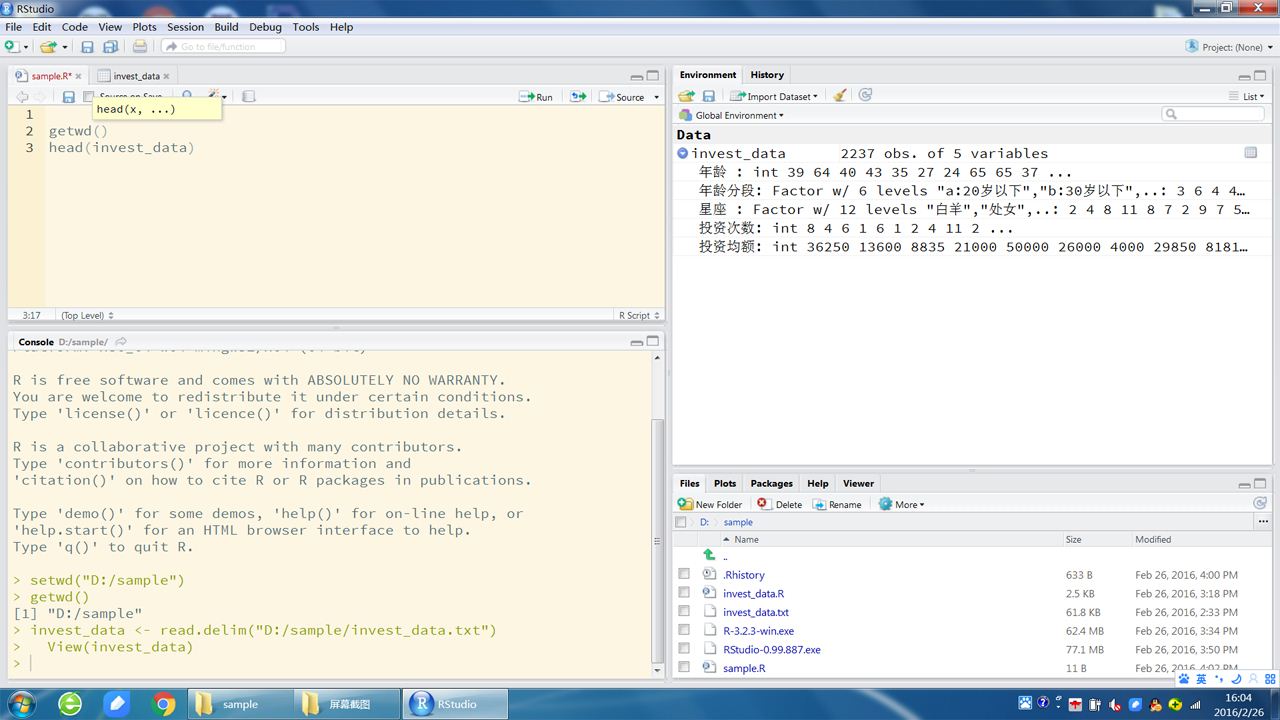Minimize the Console pane
The width and height of the screenshot is (1280, 720).
click(x=636, y=342)
